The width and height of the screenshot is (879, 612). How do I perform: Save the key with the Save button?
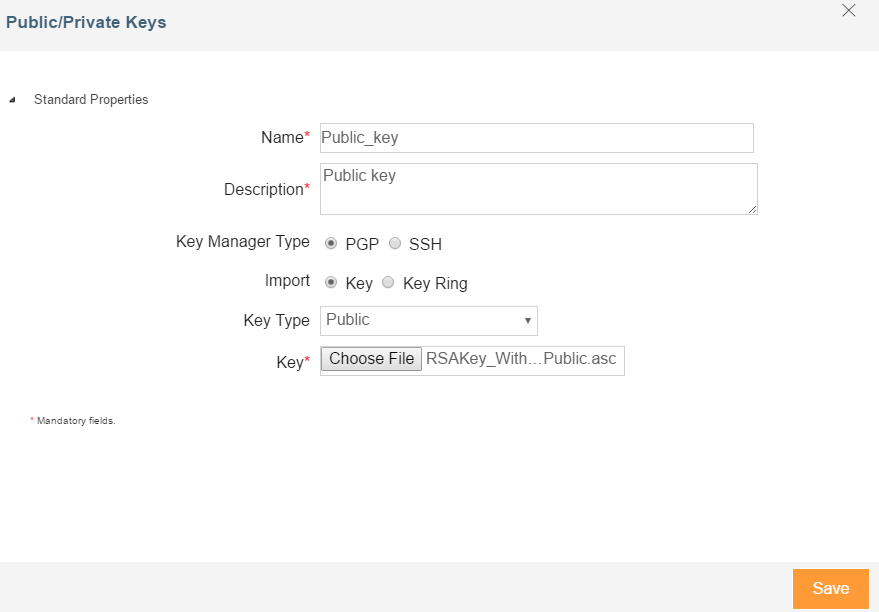pyautogui.click(x=830, y=588)
